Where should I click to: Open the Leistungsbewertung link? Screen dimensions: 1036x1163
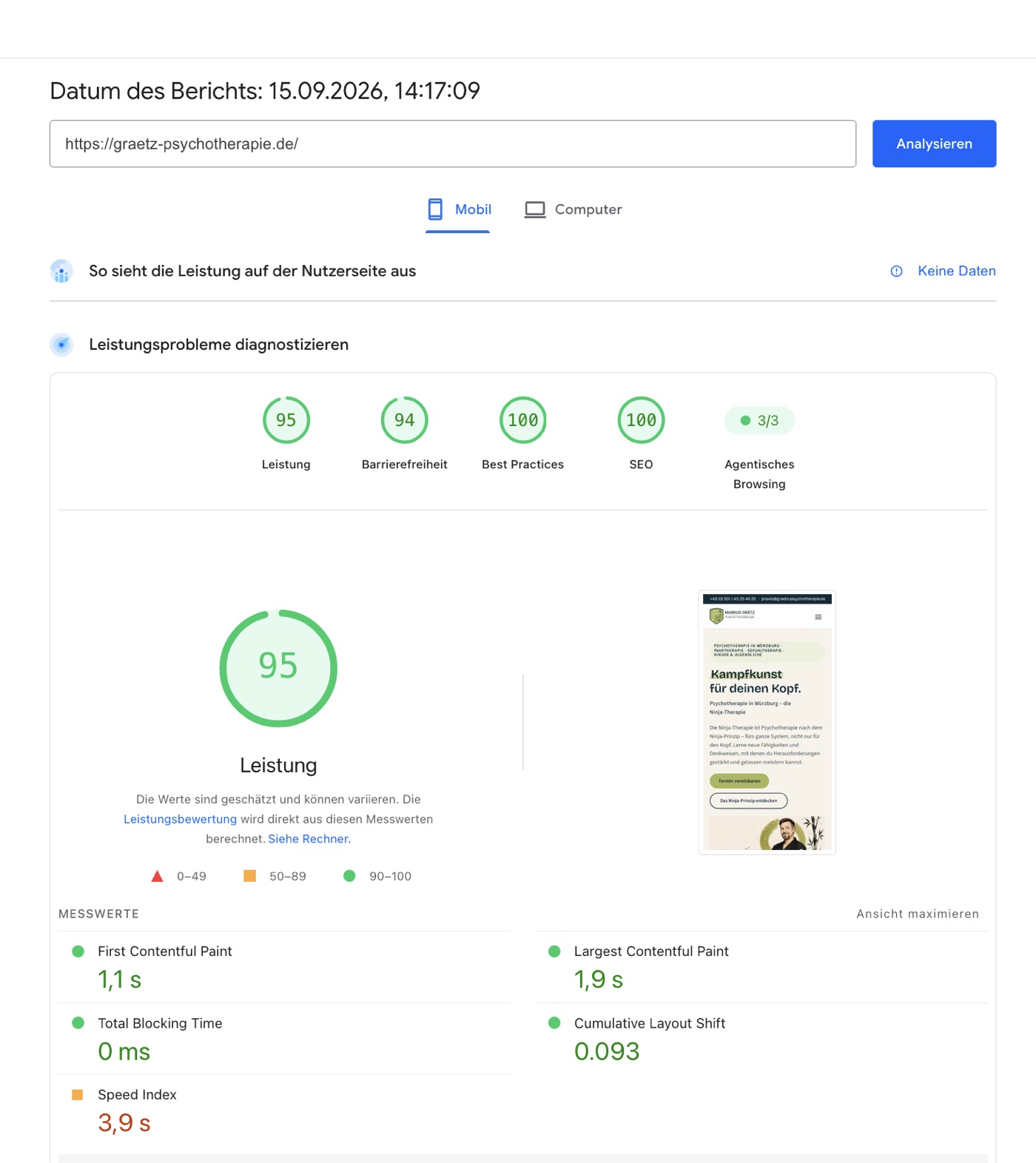[x=180, y=820]
